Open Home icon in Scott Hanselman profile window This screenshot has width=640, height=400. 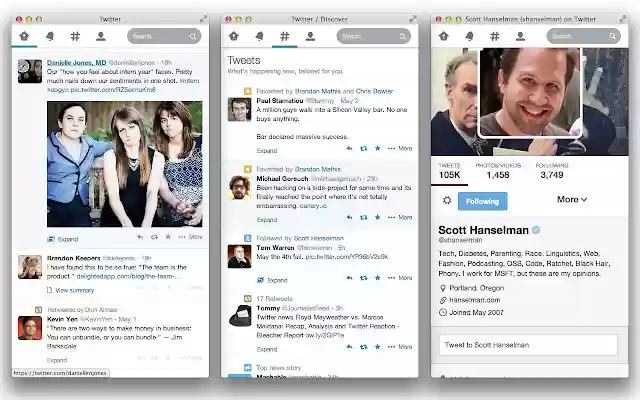(444, 37)
